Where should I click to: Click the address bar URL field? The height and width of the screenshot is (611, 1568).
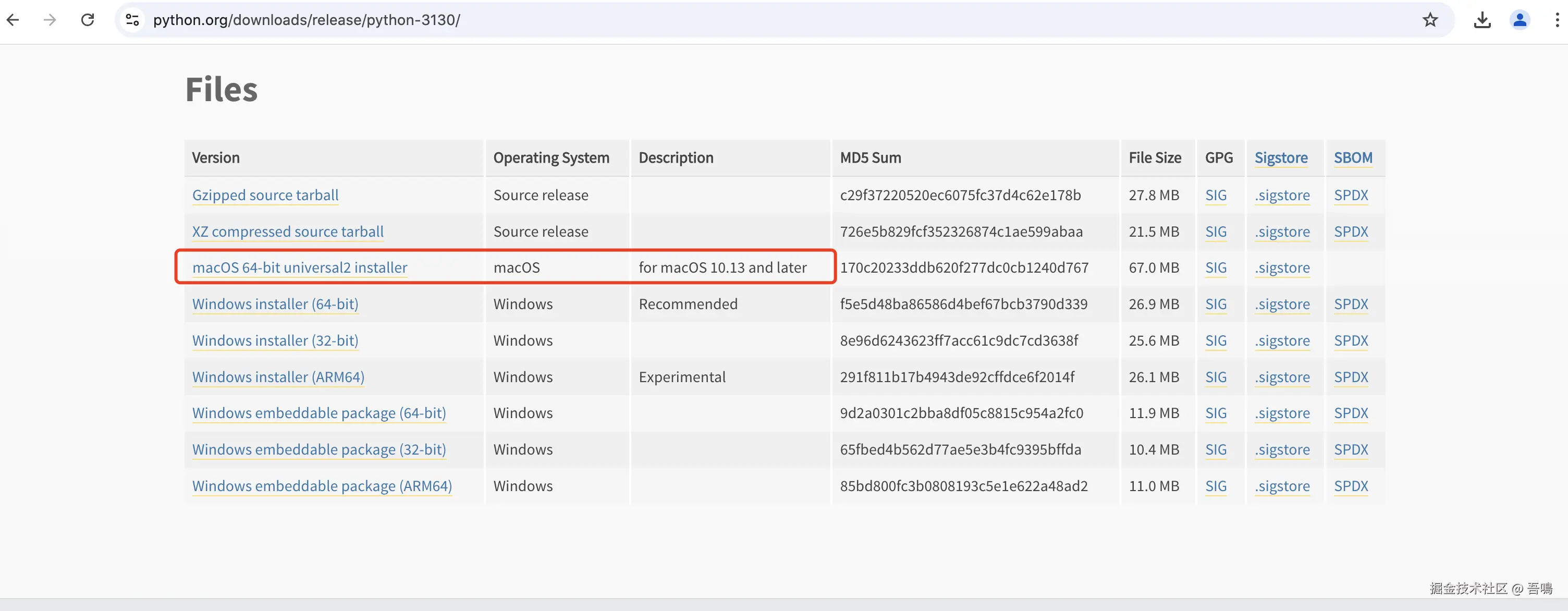coord(730,20)
